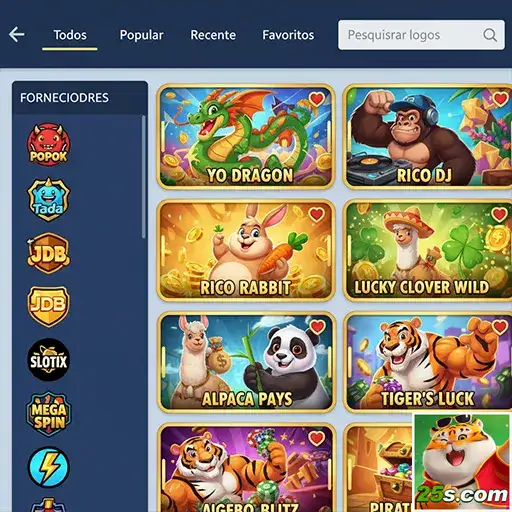
Task: Go back with the left arrow icon
Action: tap(17, 34)
